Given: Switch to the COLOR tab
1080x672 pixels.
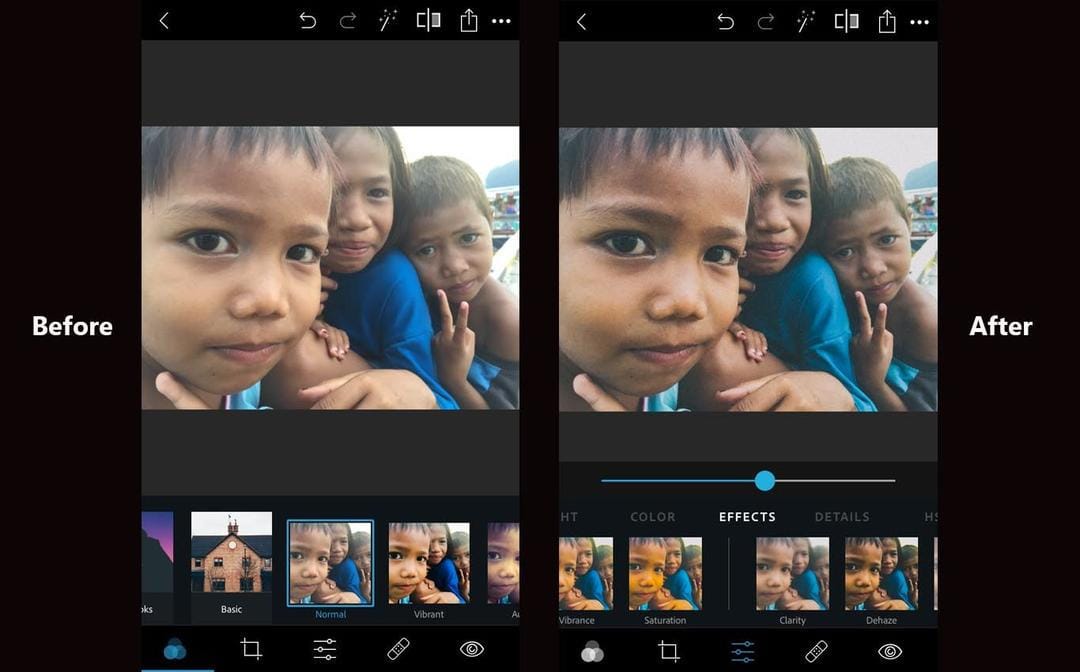Looking at the screenshot, I should coord(653,517).
